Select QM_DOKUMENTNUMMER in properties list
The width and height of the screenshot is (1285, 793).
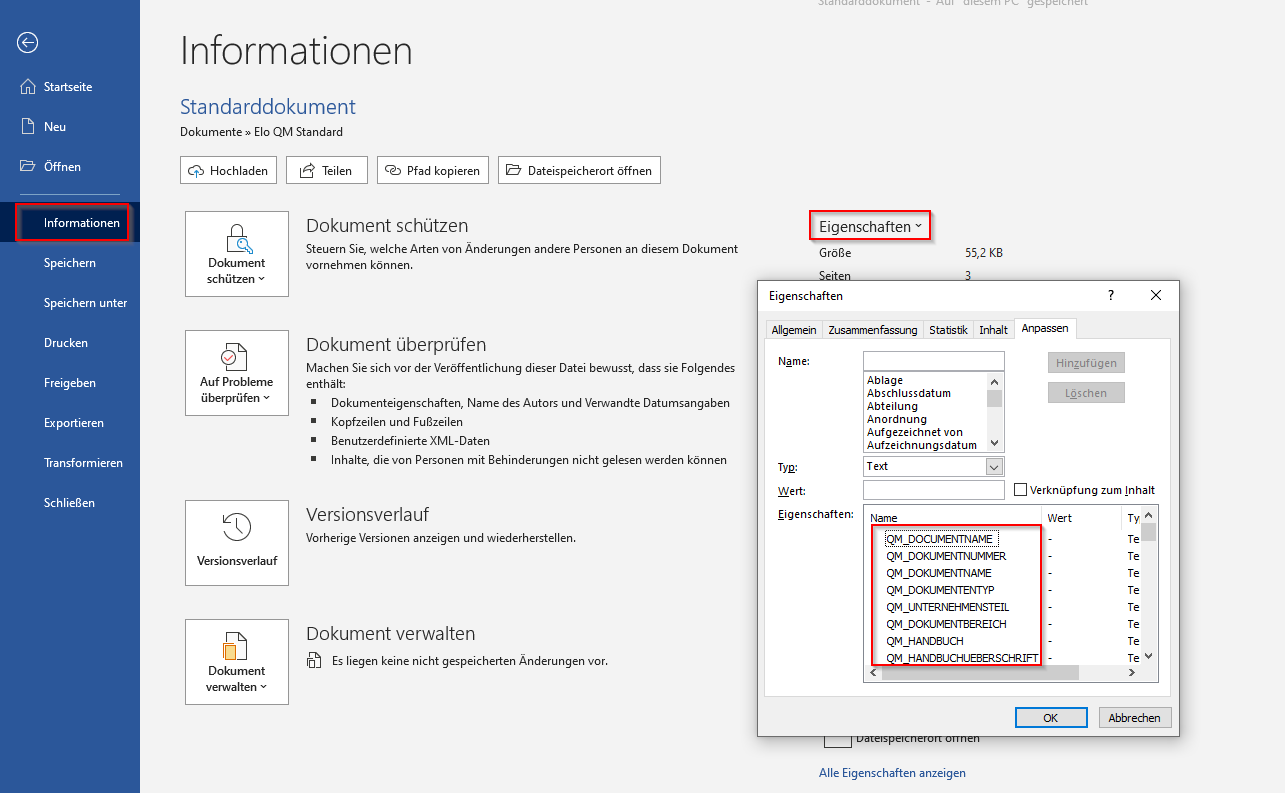[946, 556]
